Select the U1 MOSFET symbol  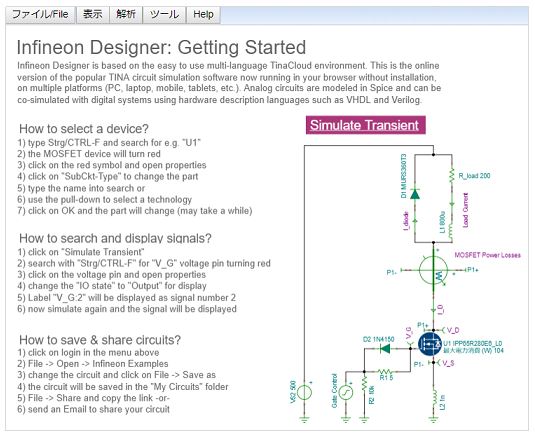pyautogui.click(x=430, y=345)
